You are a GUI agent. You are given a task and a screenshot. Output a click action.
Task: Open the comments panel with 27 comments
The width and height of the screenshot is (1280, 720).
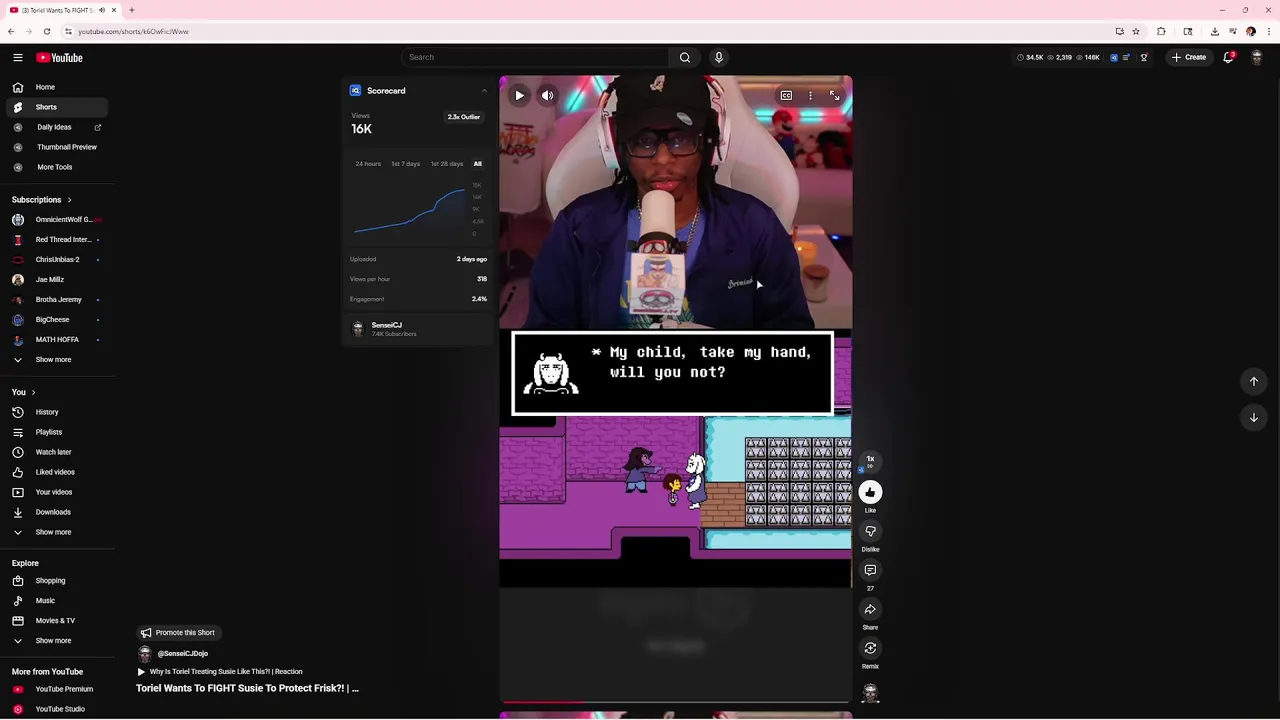pos(870,570)
